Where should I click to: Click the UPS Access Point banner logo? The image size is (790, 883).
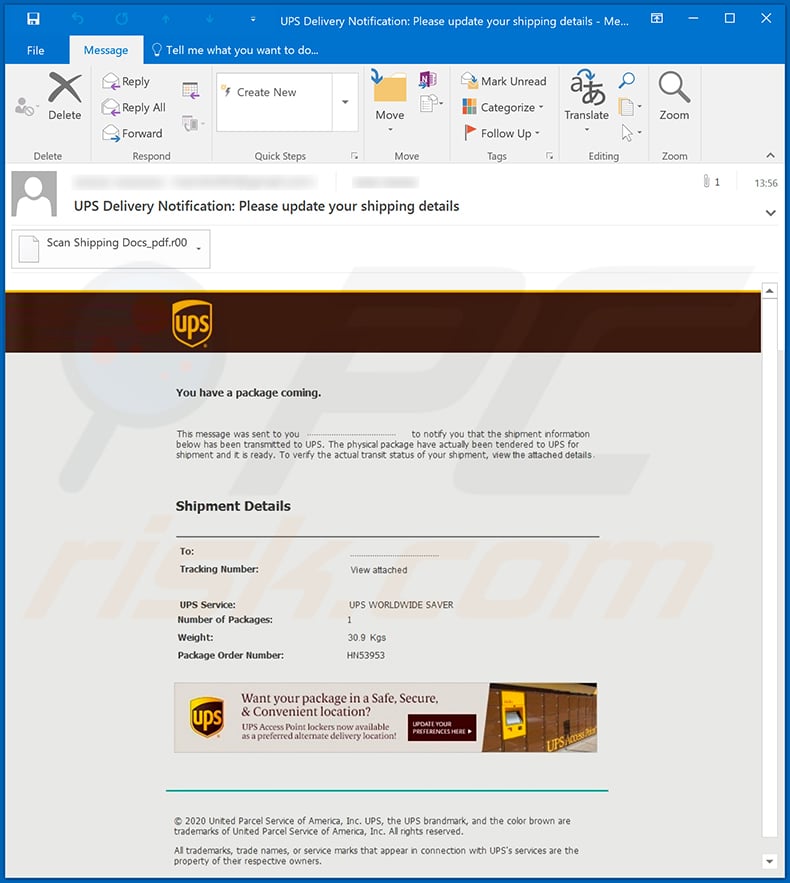pyautogui.click(x=207, y=717)
